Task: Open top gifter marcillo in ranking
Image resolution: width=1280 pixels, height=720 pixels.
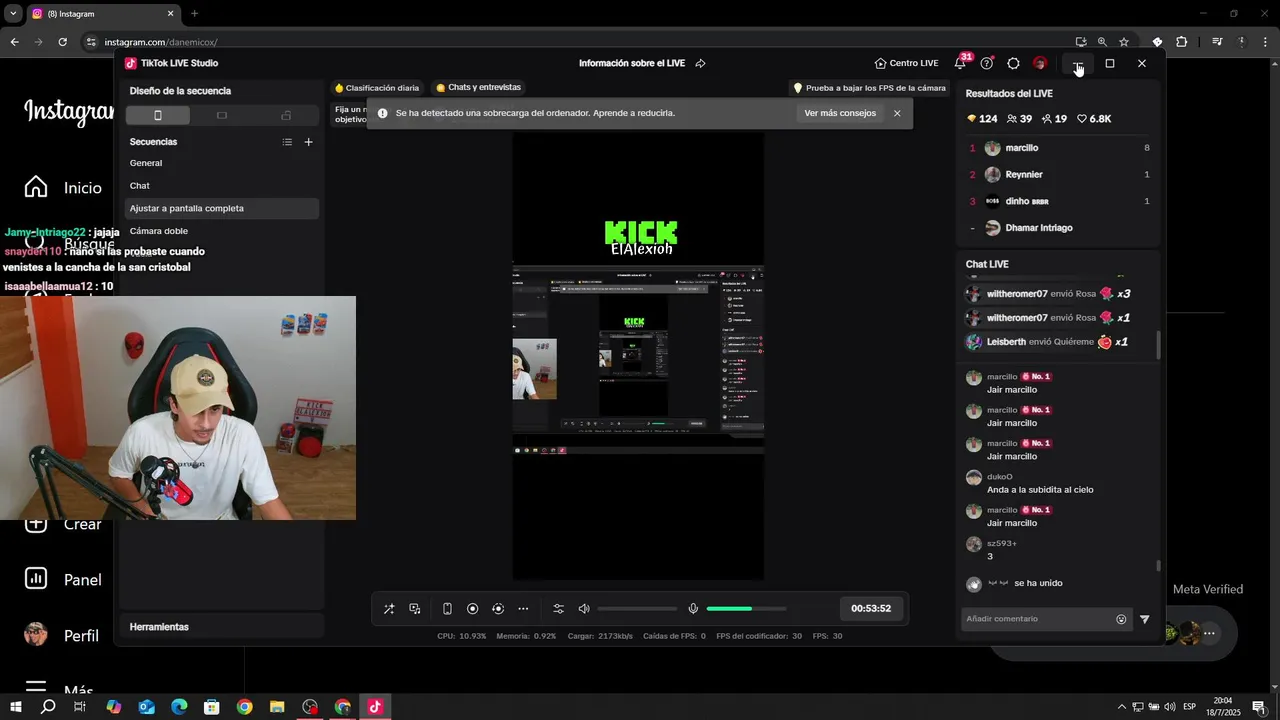Action: (1060, 148)
